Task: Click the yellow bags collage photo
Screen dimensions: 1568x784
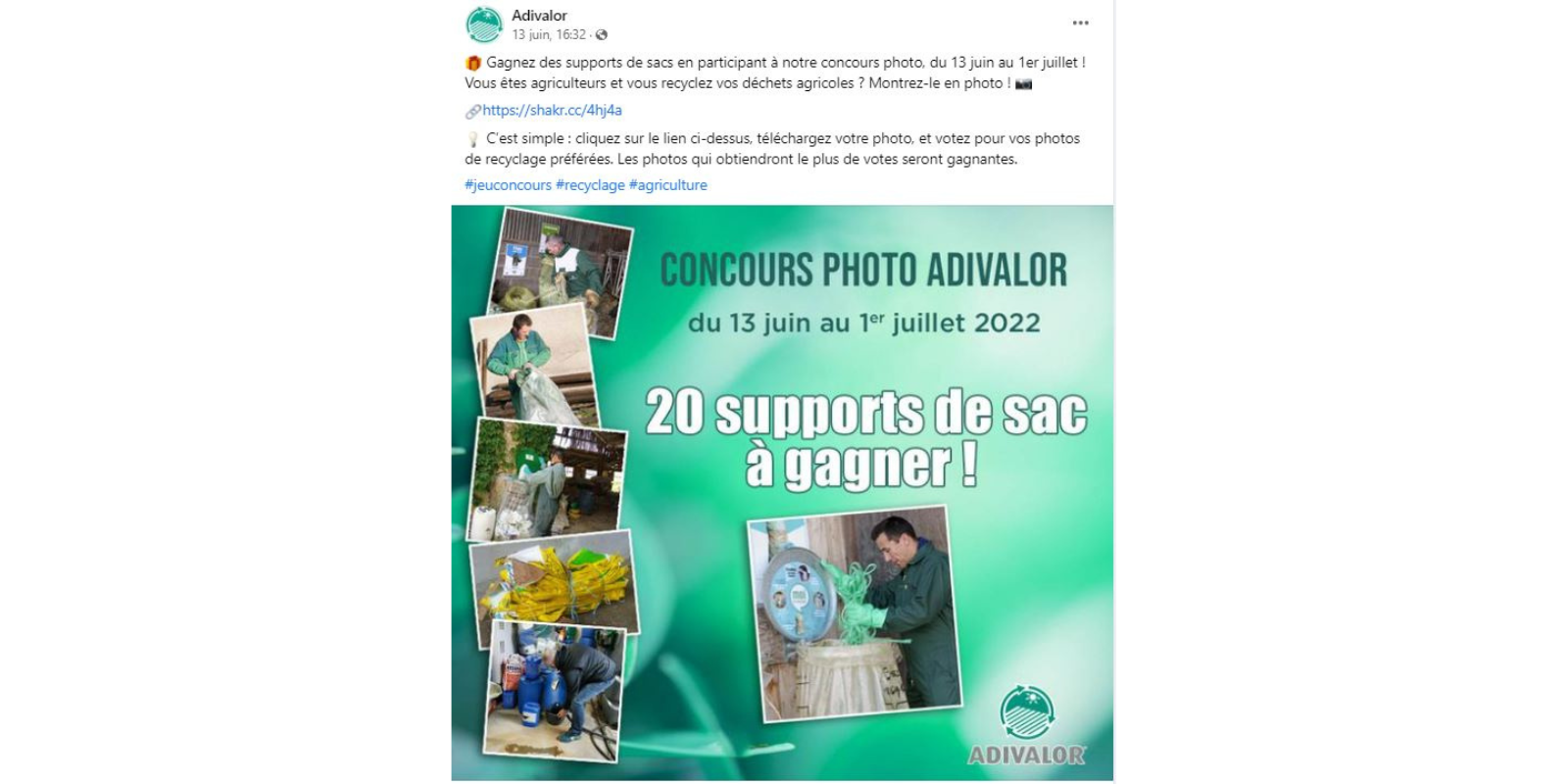Action: point(555,588)
